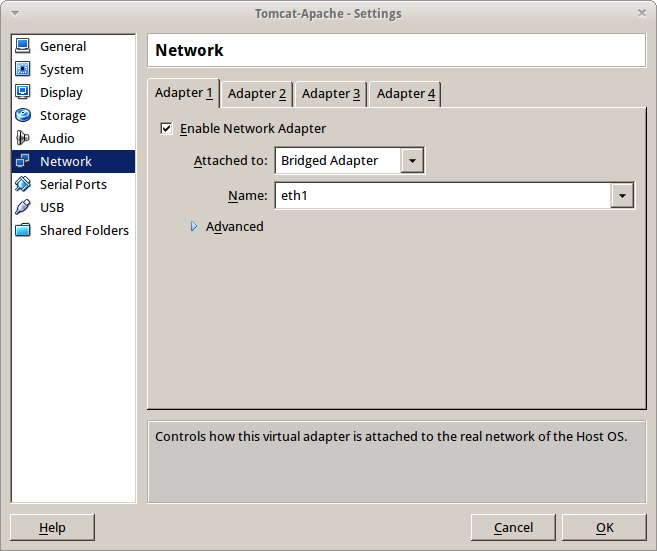The height and width of the screenshot is (551, 657).
Task: Click the Cancel button
Action: [513, 527]
